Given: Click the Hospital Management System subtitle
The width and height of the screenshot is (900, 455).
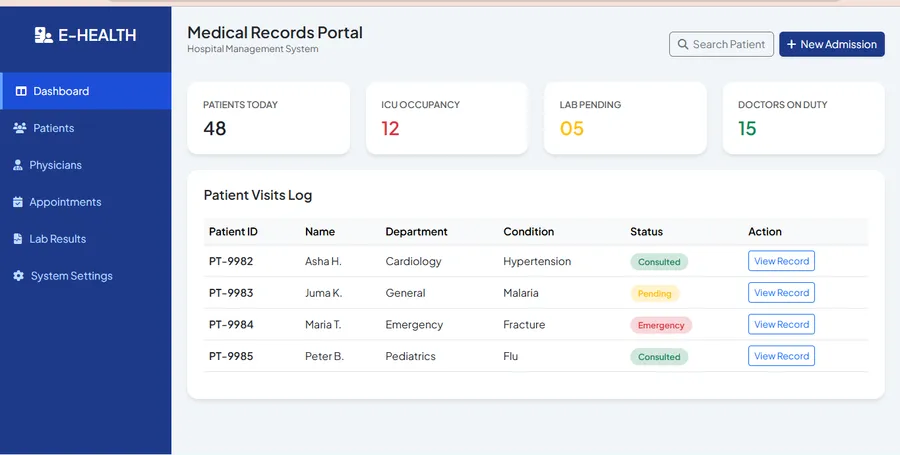Looking at the screenshot, I should pos(253,49).
